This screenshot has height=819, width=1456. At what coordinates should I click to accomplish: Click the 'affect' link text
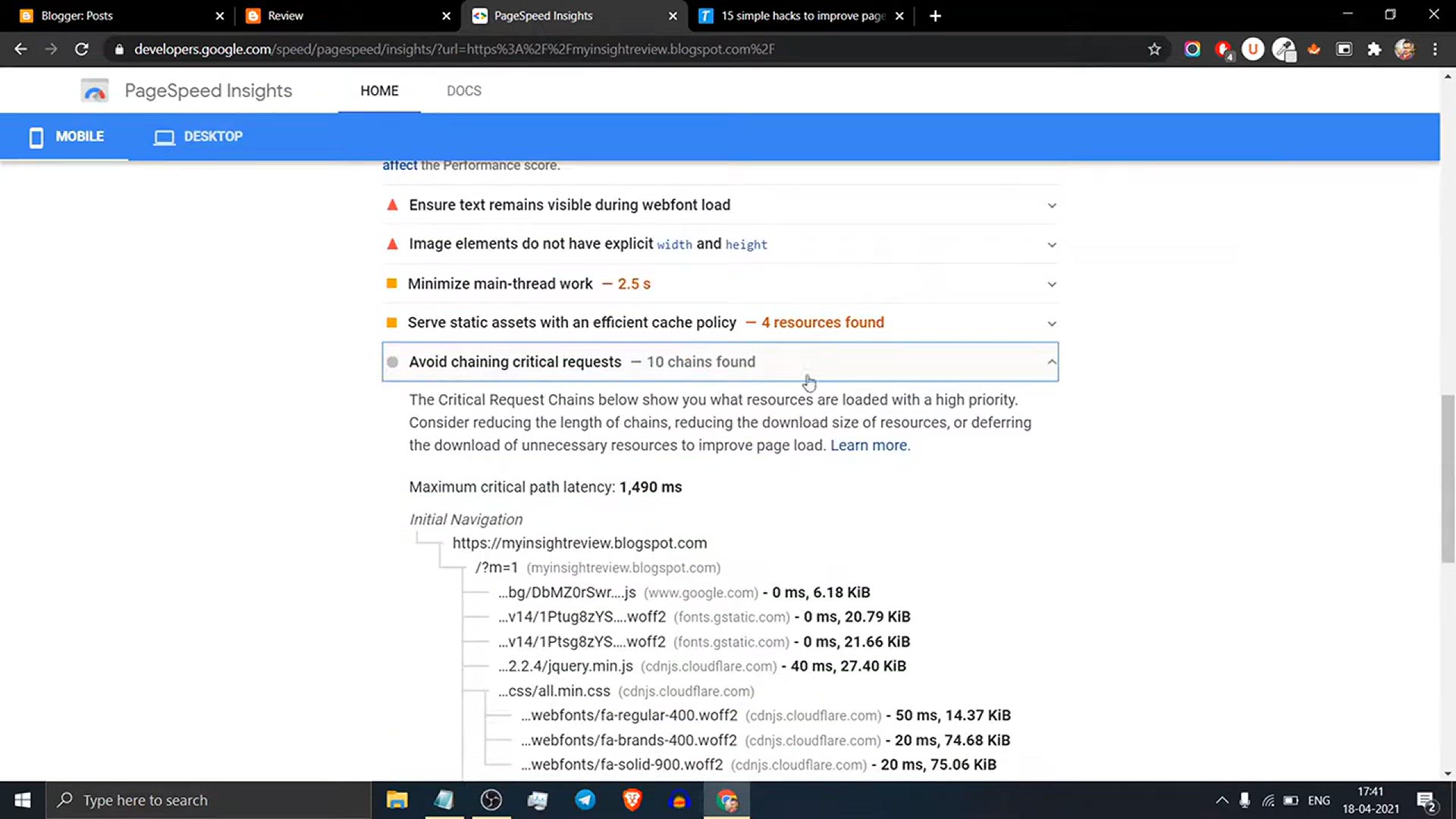tap(400, 165)
